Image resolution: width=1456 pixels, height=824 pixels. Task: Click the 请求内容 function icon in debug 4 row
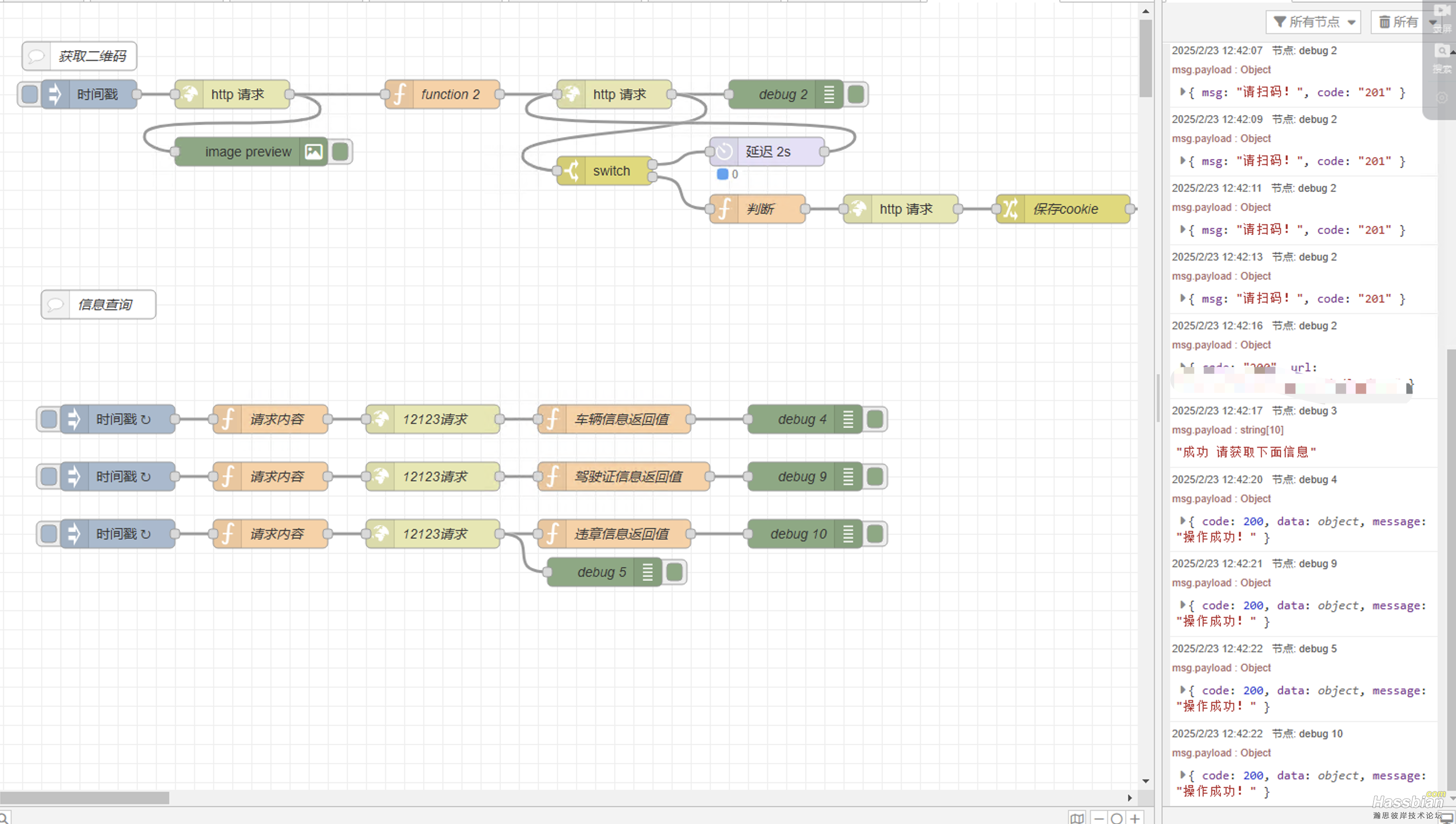point(228,419)
